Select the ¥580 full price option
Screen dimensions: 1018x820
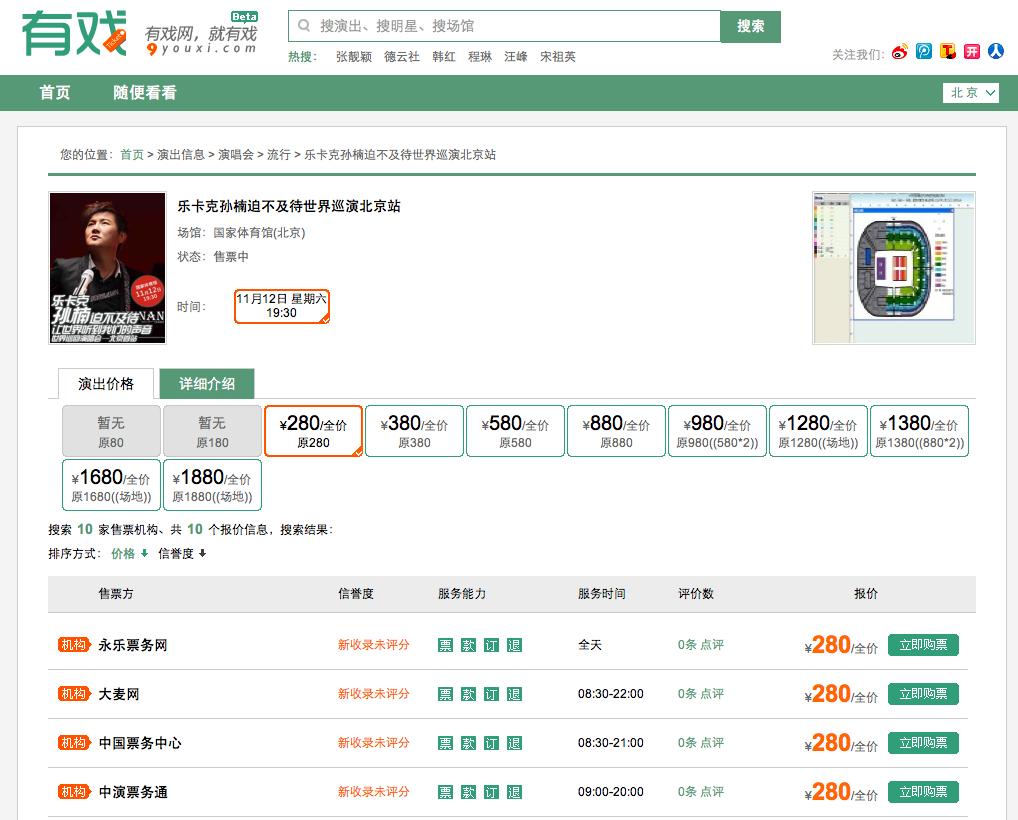(x=515, y=431)
